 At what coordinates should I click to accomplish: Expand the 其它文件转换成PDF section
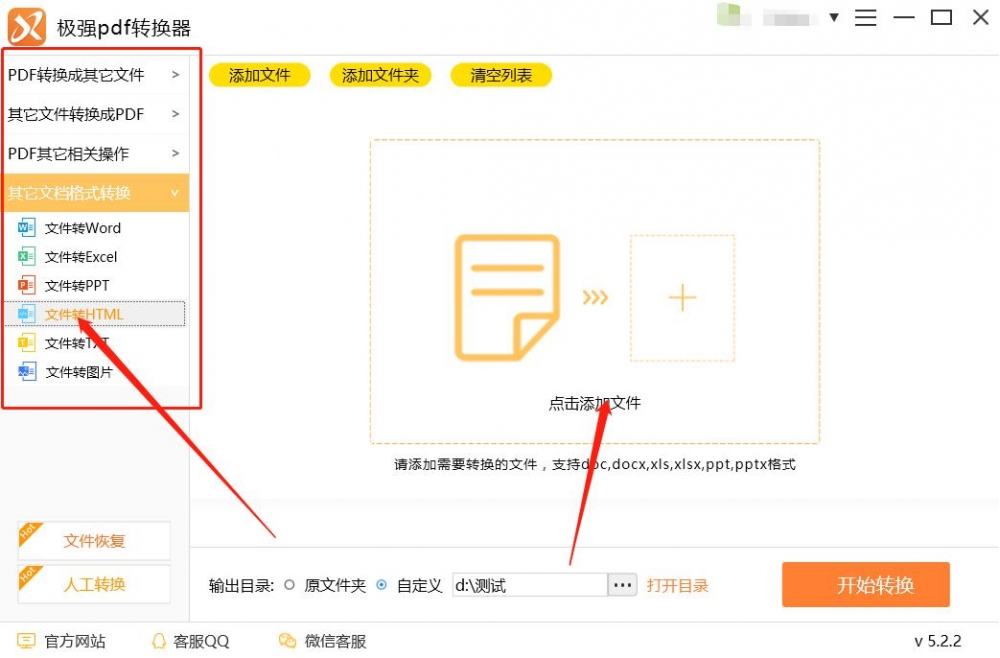pos(95,114)
